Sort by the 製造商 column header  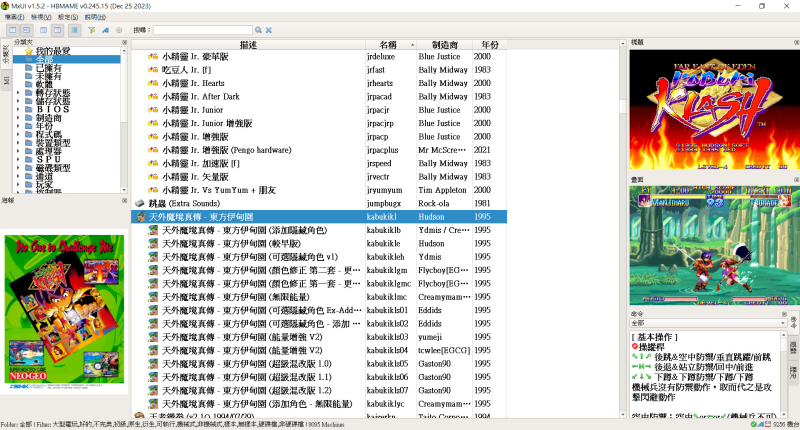click(x=444, y=45)
